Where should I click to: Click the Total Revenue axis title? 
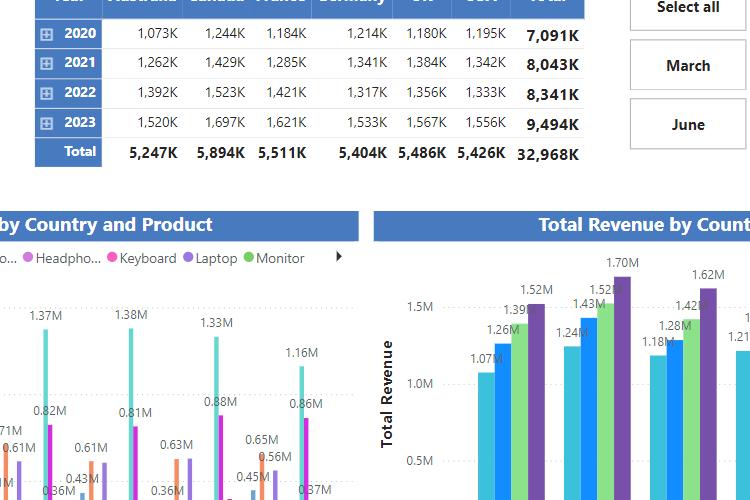click(x=386, y=394)
